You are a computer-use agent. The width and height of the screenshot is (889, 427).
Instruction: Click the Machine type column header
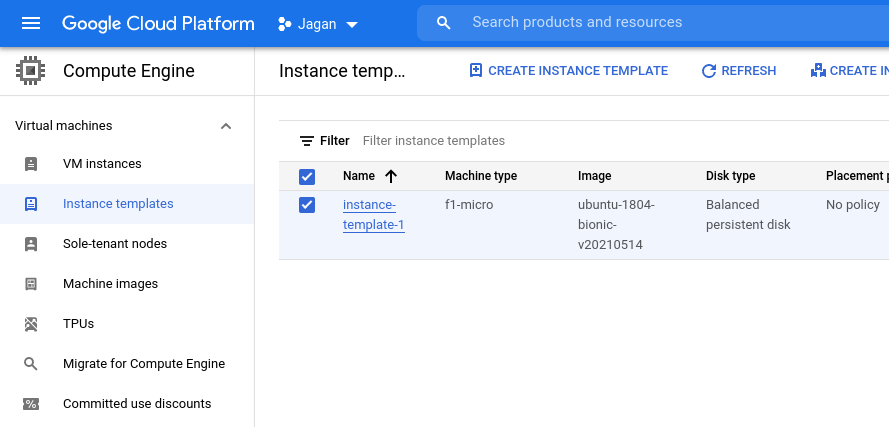[x=481, y=176]
